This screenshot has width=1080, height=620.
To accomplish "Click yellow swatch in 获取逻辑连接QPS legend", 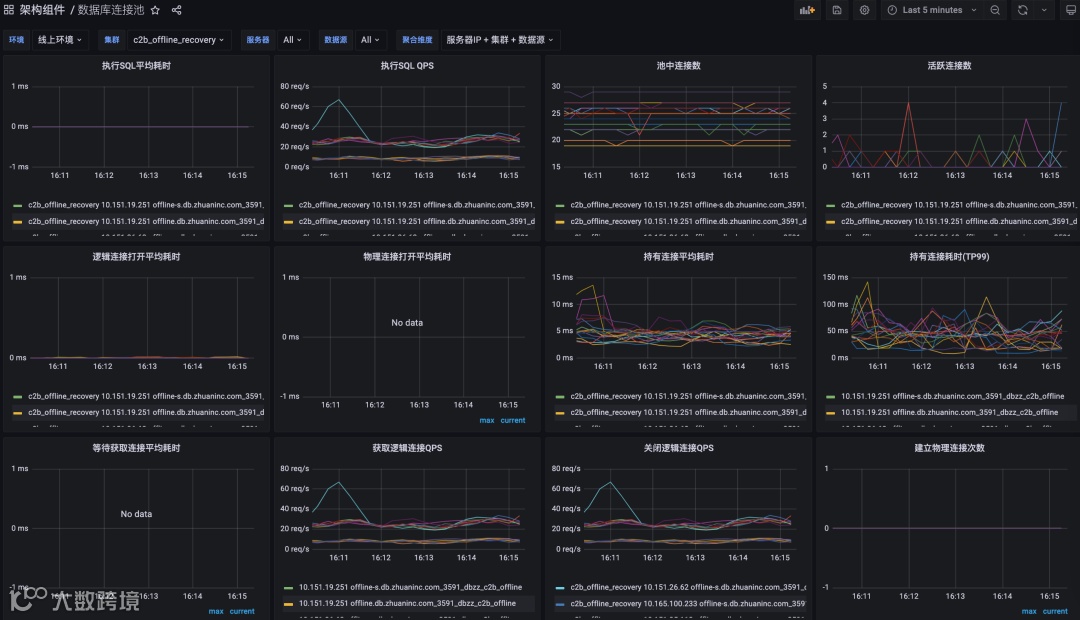I will tap(289, 604).
